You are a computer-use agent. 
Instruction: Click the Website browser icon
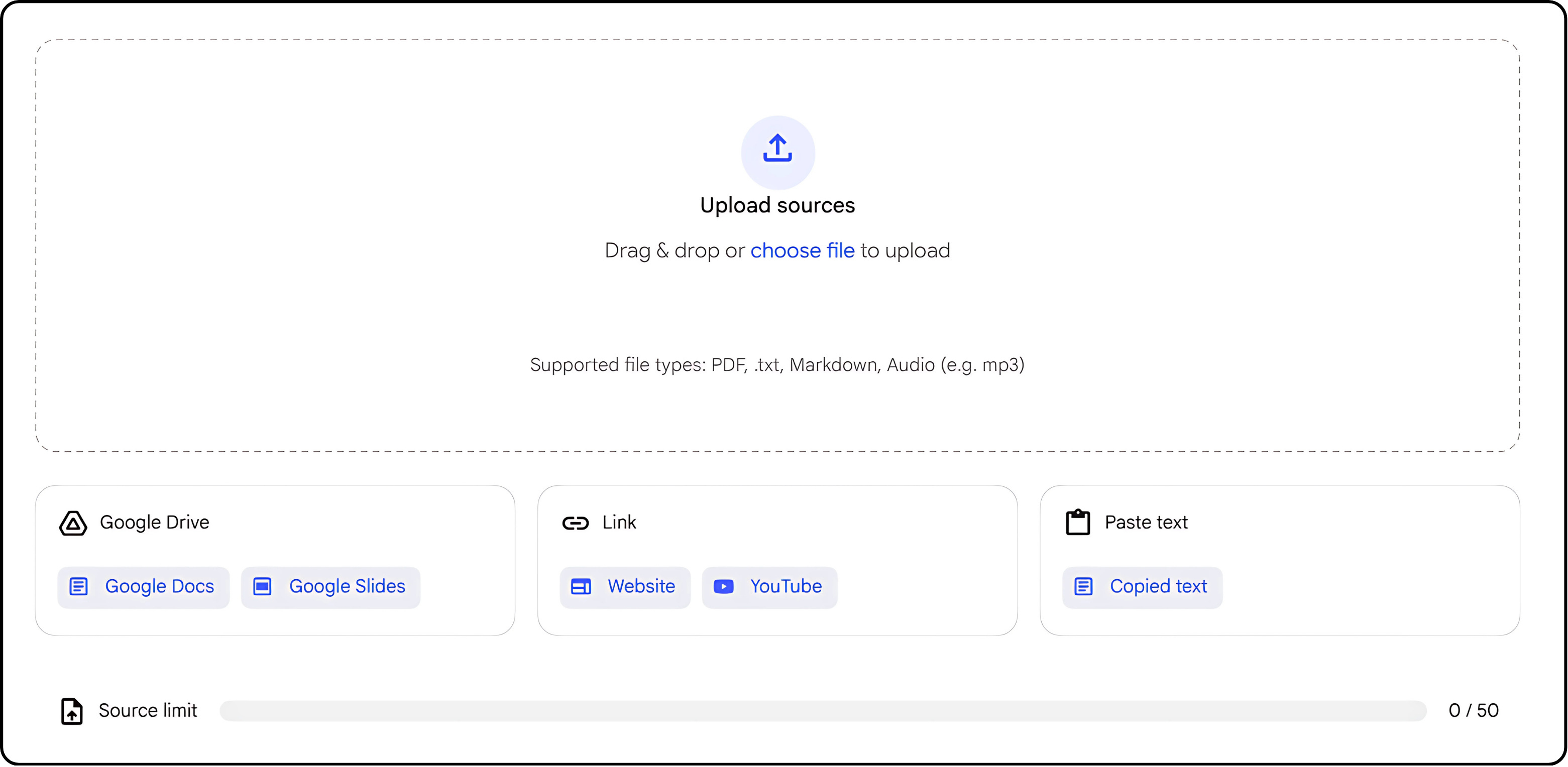tap(581, 587)
